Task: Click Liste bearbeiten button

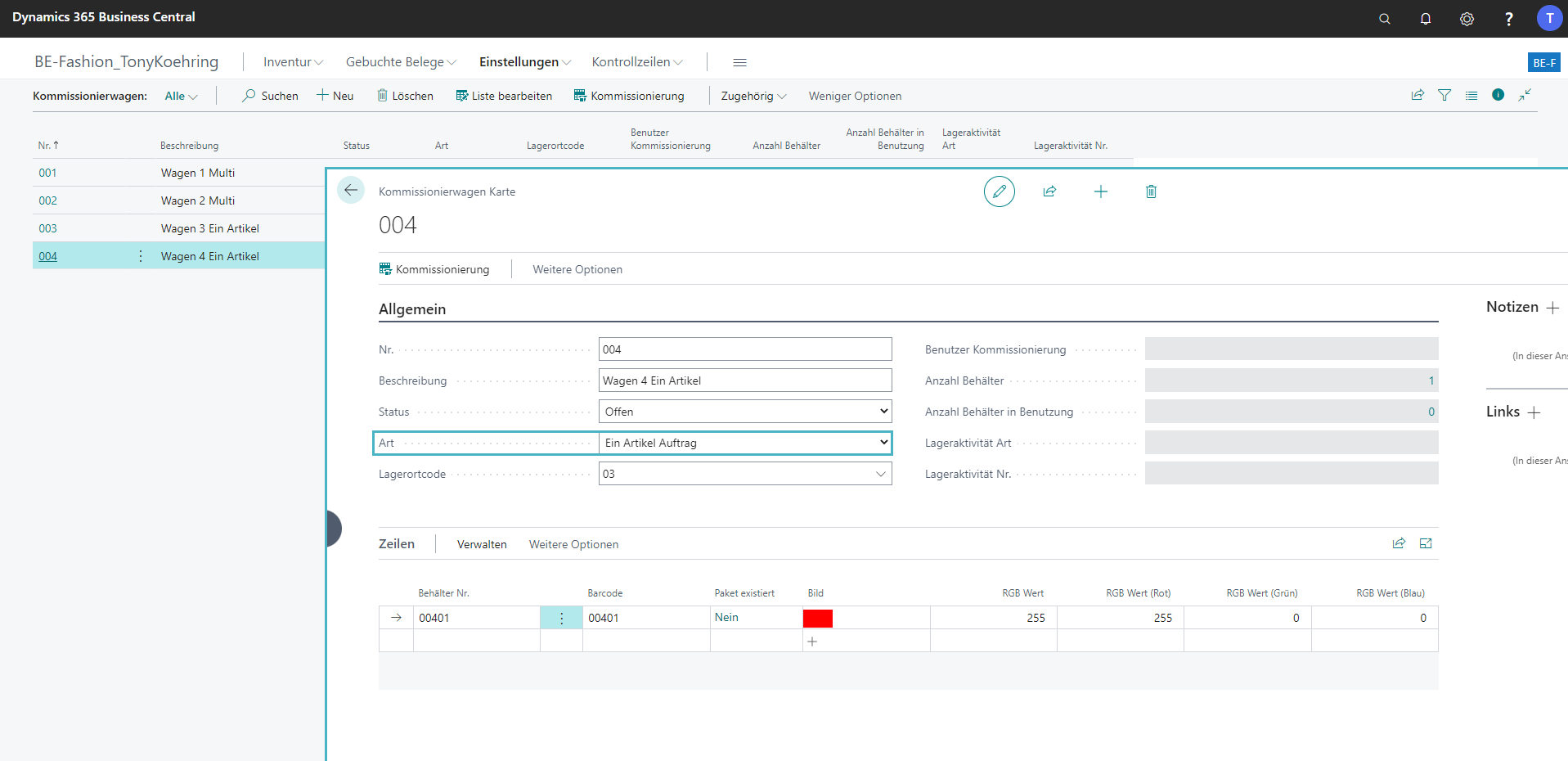Action: (x=504, y=96)
